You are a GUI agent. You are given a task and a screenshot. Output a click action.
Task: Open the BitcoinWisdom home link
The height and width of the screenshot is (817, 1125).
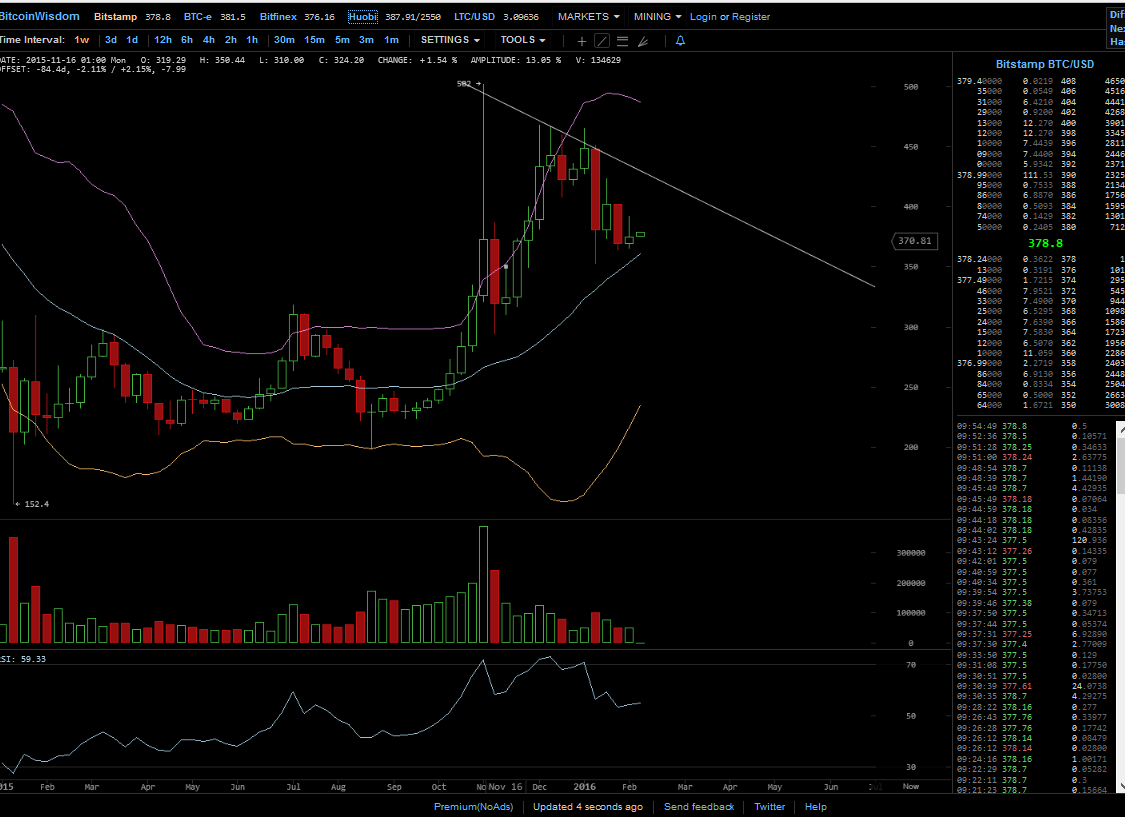point(39,16)
